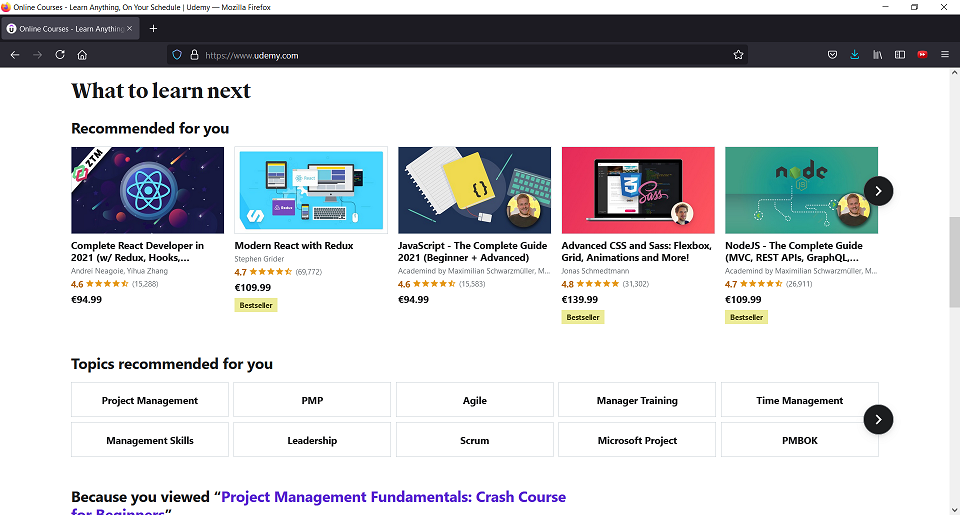Click Bestseller badge under NodeJS course
This screenshot has height=515, width=960.
pyautogui.click(x=746, y=317)
